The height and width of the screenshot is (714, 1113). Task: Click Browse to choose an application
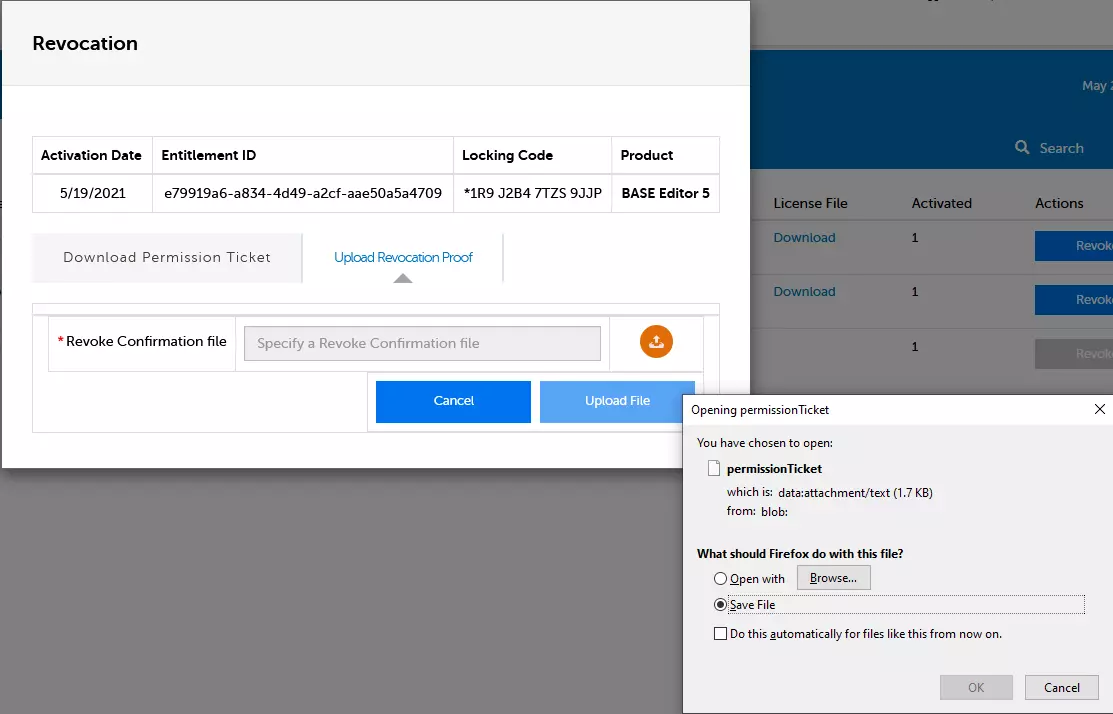pos(833,577)
